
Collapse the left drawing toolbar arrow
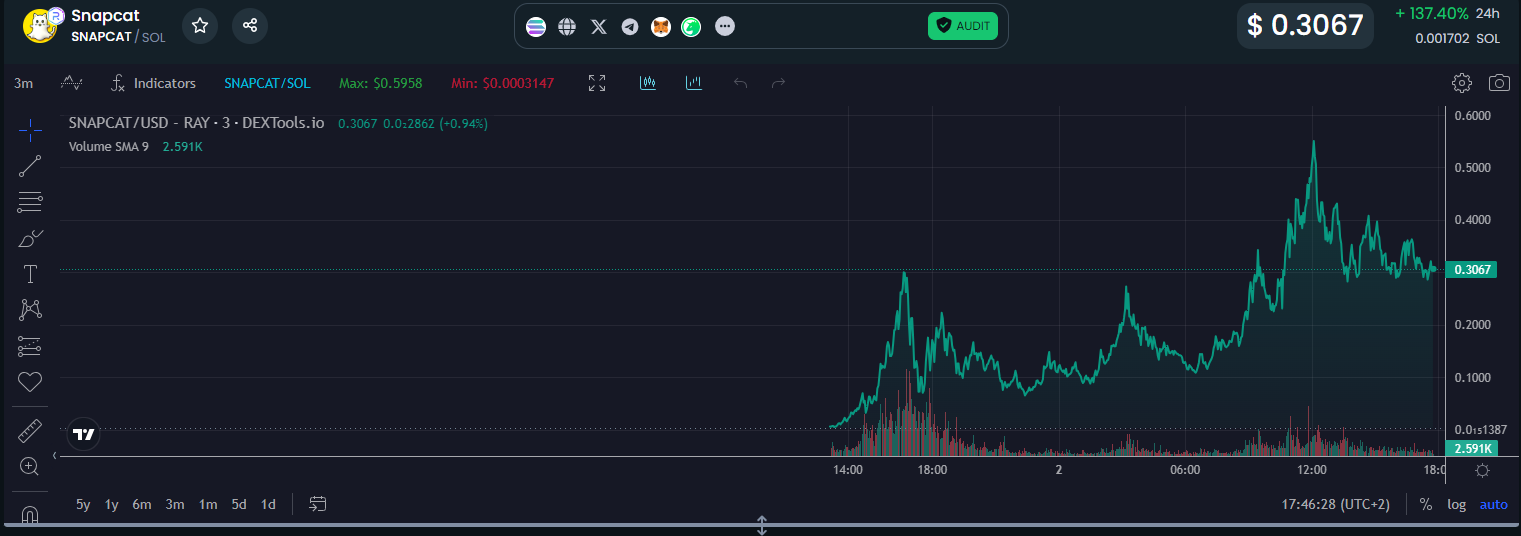point(55,455)
